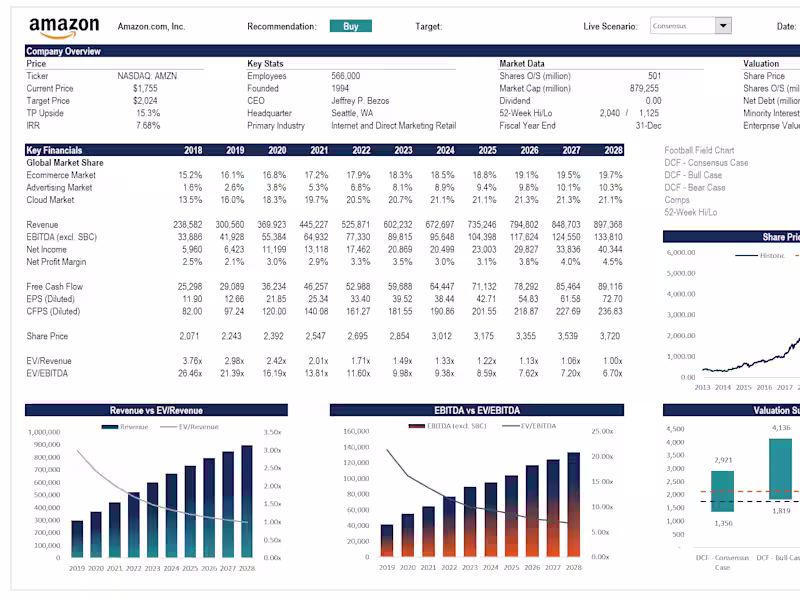Image resolution: width=800 pixels, height=600 pixels.
Task: Click the Amazon logo
Action: pos(64,28)
